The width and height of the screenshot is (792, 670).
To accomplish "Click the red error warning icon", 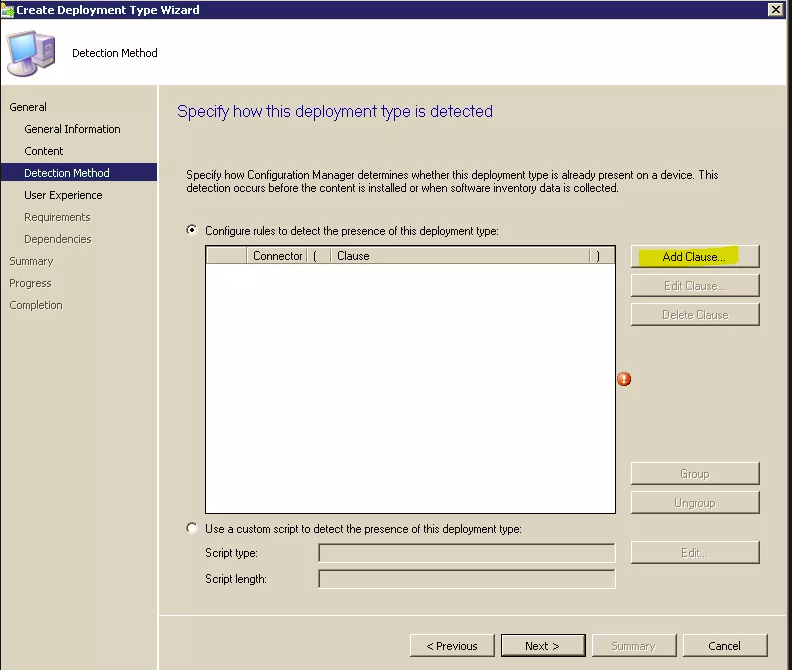I will click(624, 379).
